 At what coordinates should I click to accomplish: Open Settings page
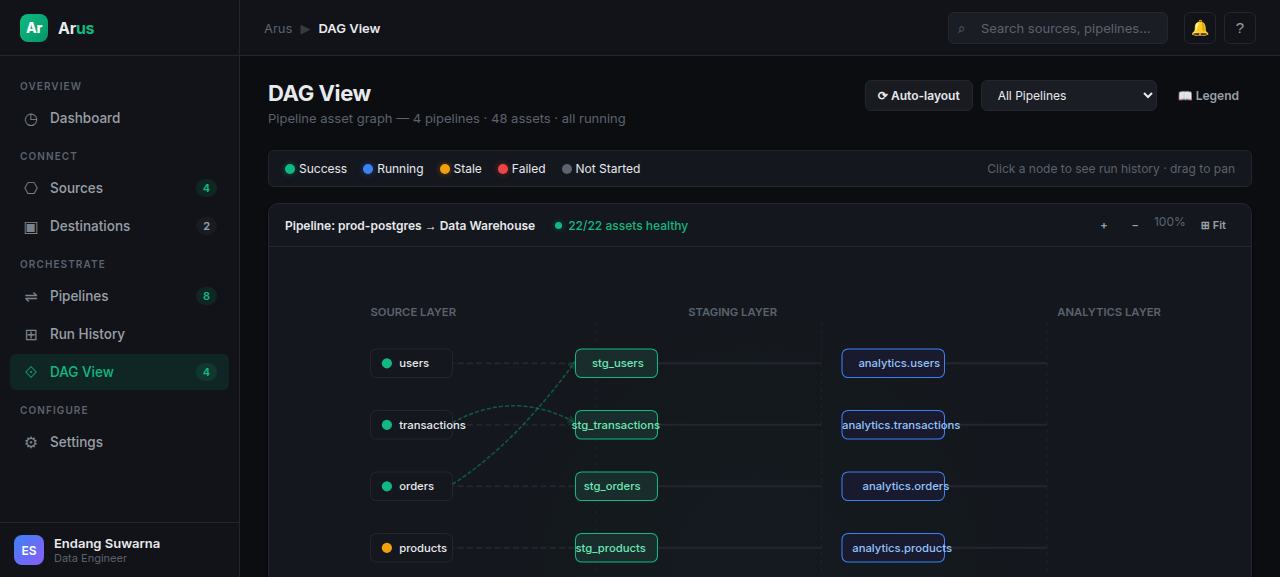pos(119,442)
